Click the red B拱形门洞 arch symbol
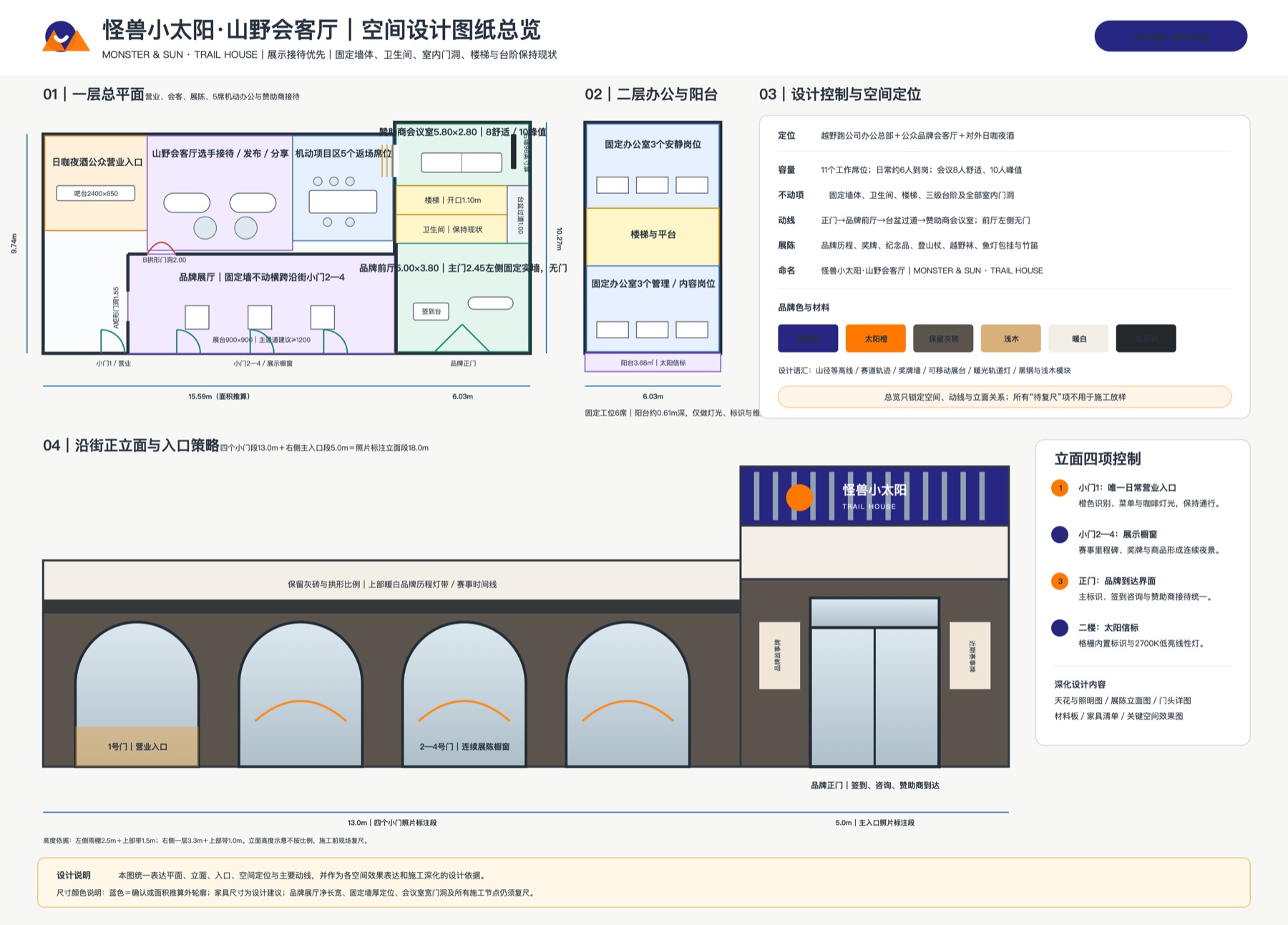This screenshot has width=1288, height=925. [161, 248]
